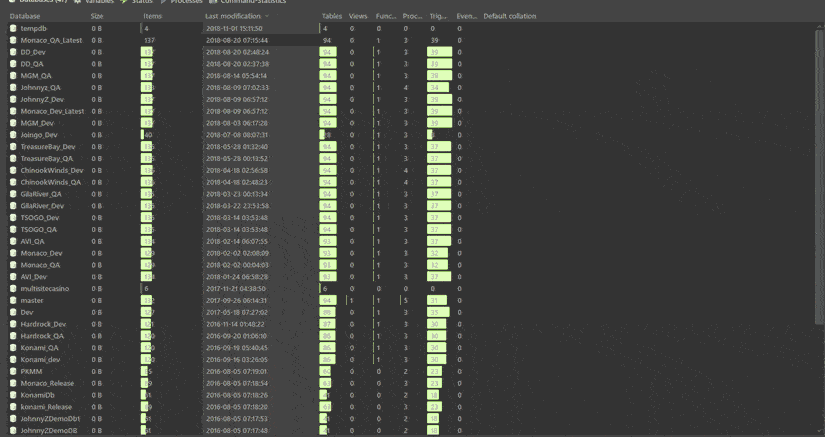
Task: Click the database icon beside Joingo_Dev
Action: [13, 135]
